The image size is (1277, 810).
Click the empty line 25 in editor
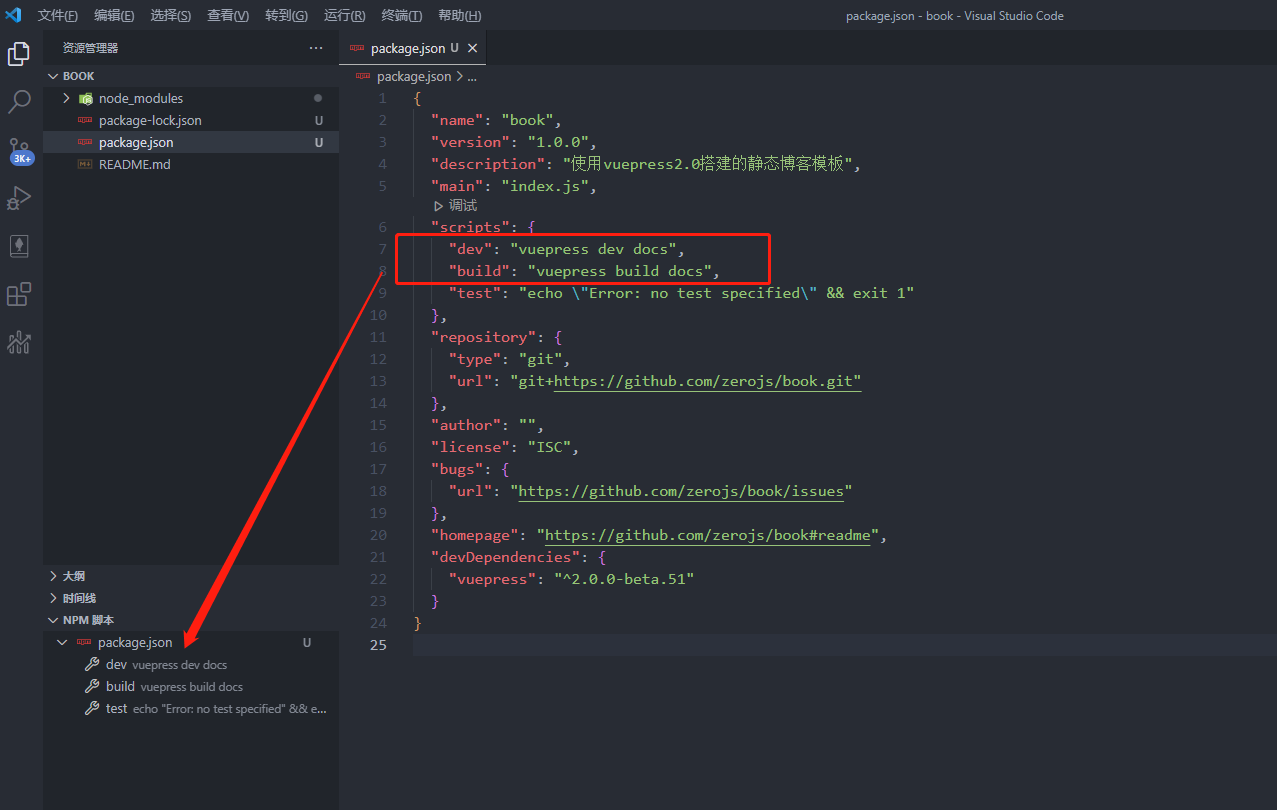845,645
